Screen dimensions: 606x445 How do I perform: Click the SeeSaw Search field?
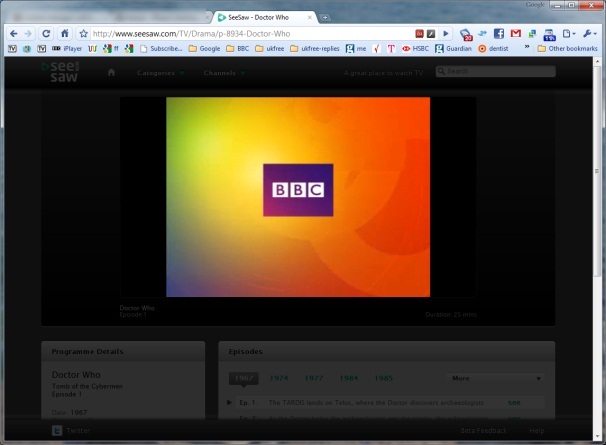496,71
